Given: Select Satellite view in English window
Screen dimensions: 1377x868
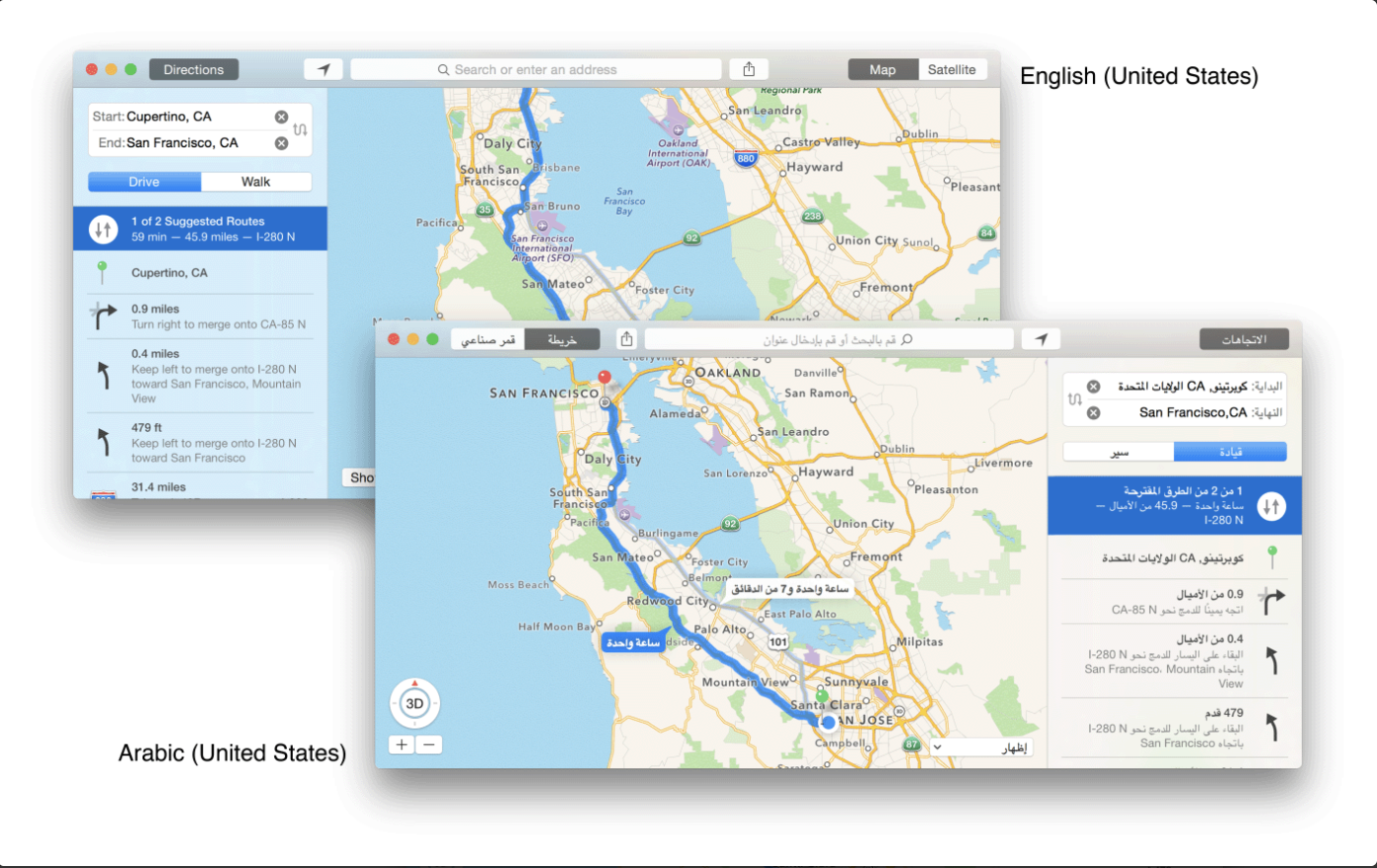Looking at the screenshot, I should point(952,69).
